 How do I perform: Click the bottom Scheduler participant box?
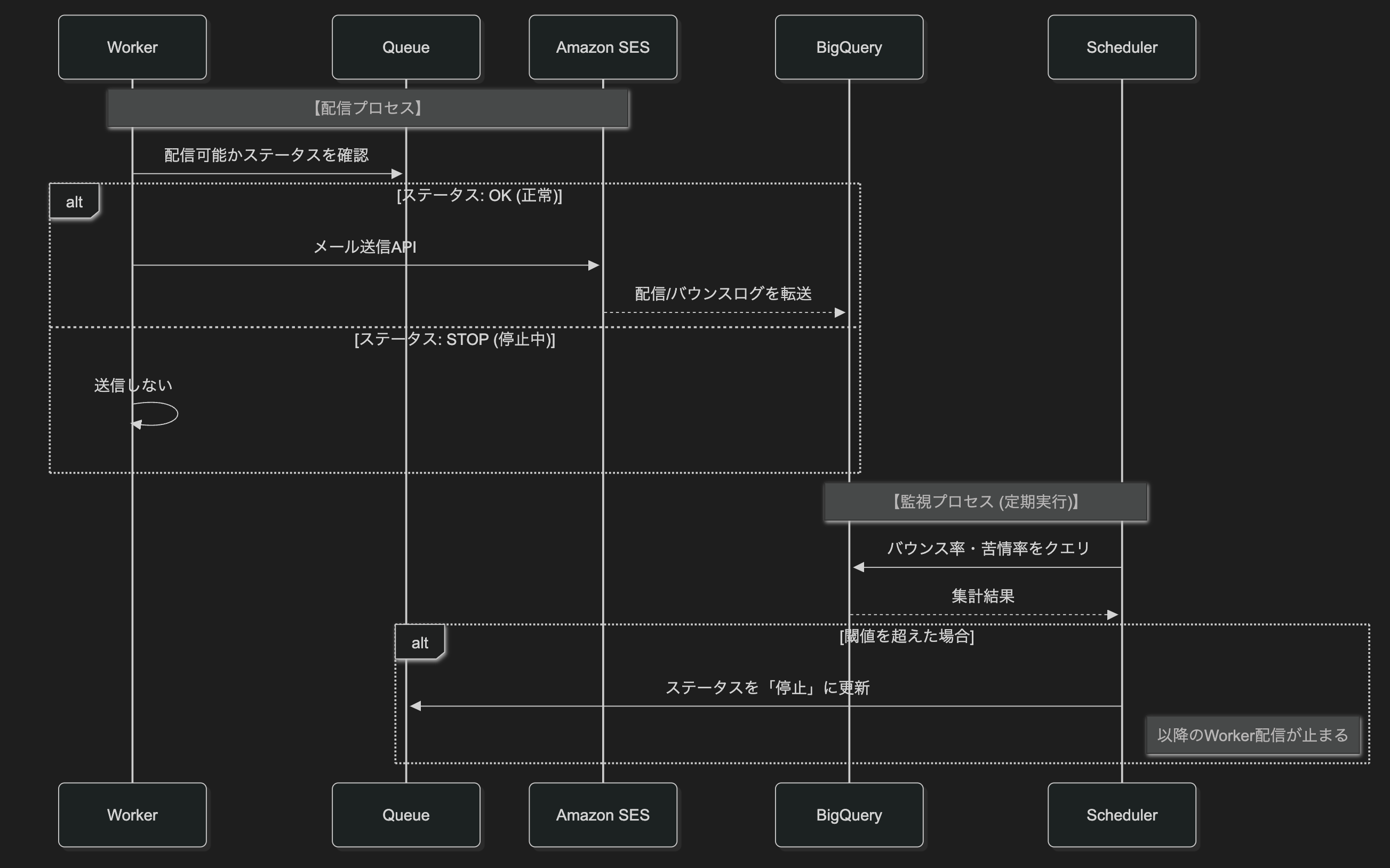coord(1121,814)
